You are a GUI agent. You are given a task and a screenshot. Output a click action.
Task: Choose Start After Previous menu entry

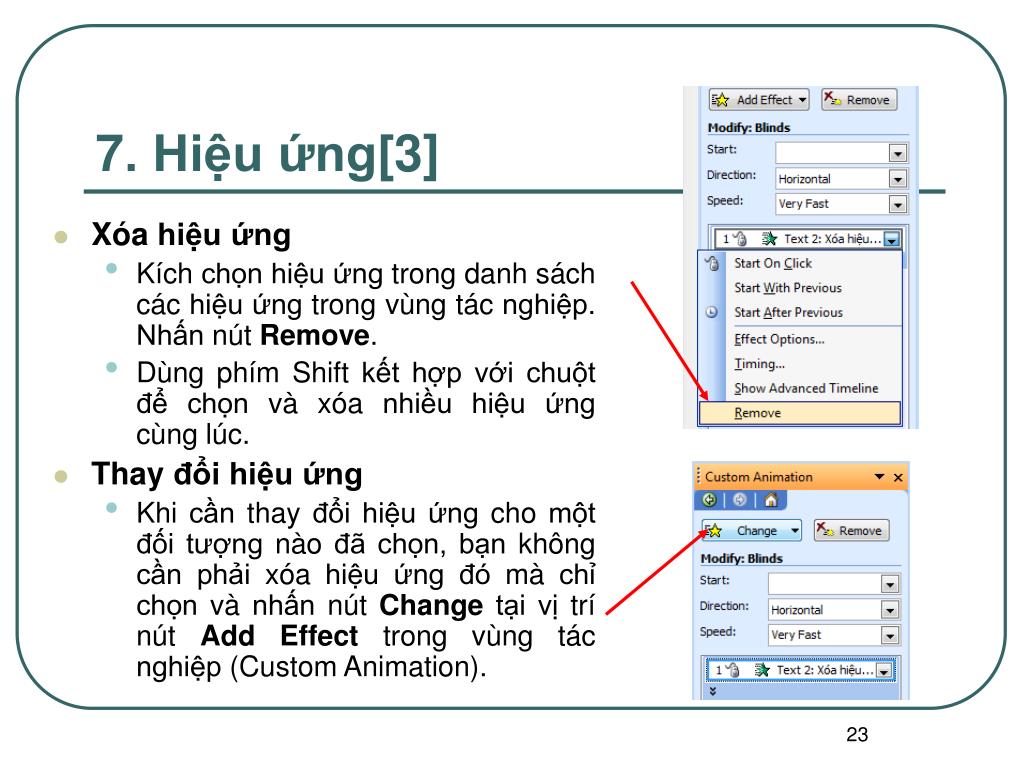pos(788,313)
